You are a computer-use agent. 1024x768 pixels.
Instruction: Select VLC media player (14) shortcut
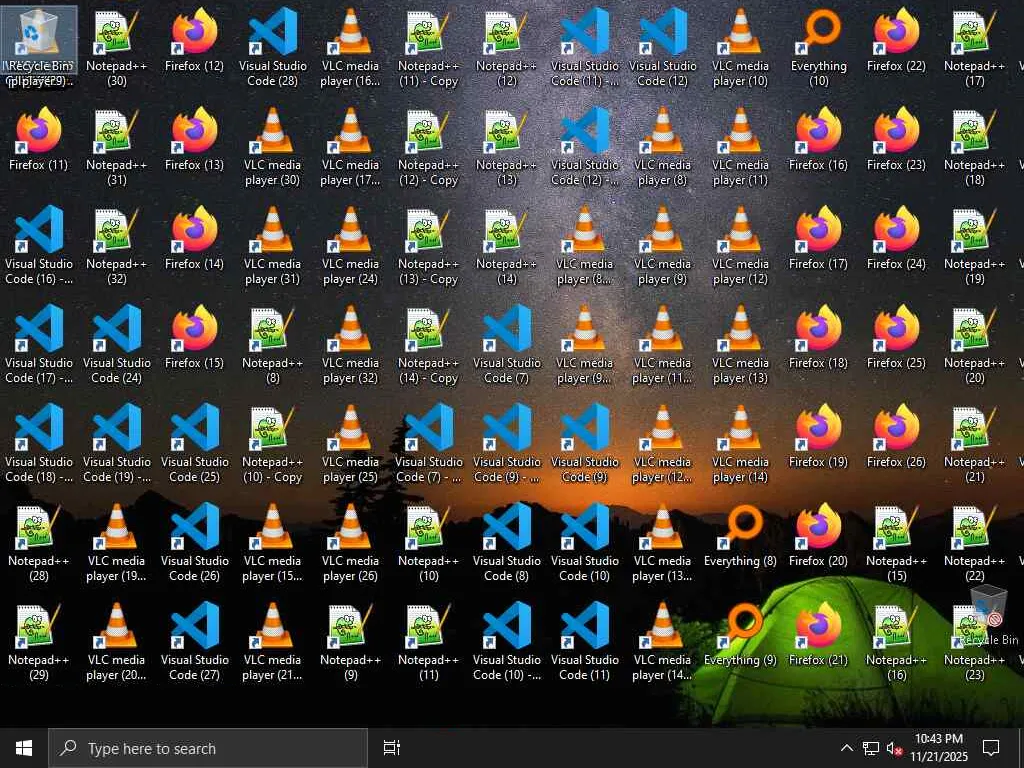tap(740, 445)
